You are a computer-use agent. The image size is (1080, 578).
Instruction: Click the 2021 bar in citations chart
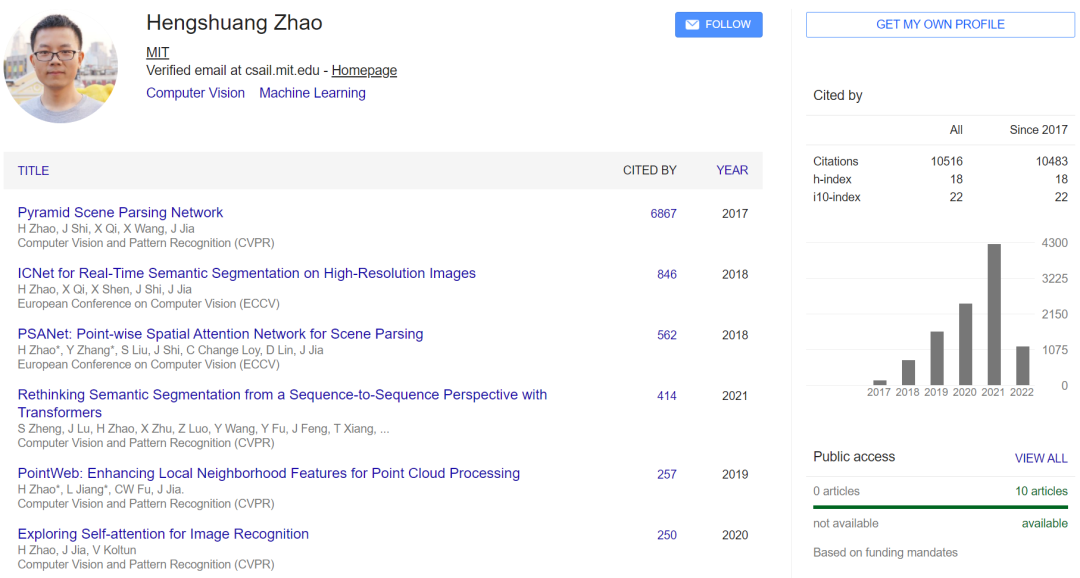(994, 315)
